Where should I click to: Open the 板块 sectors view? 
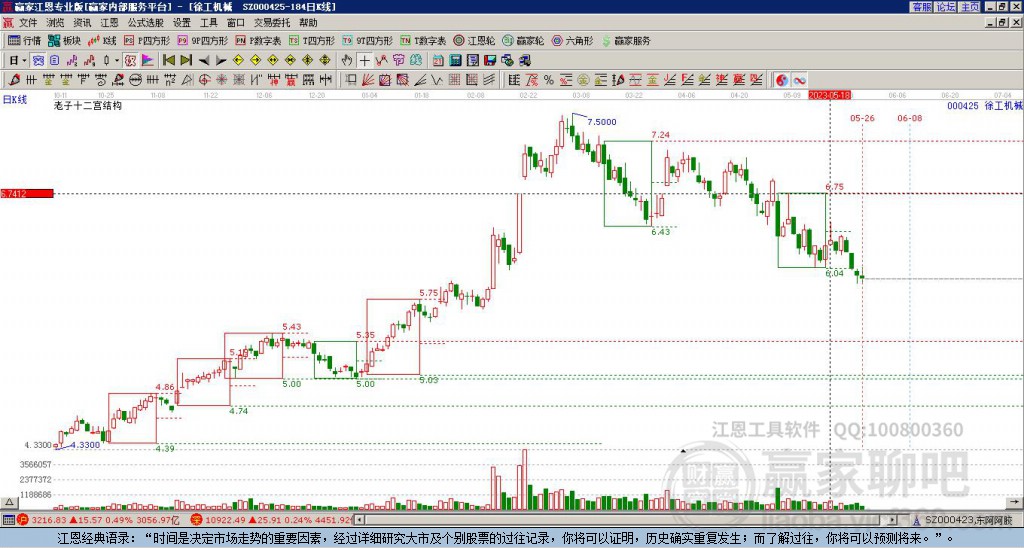(64, 40)
